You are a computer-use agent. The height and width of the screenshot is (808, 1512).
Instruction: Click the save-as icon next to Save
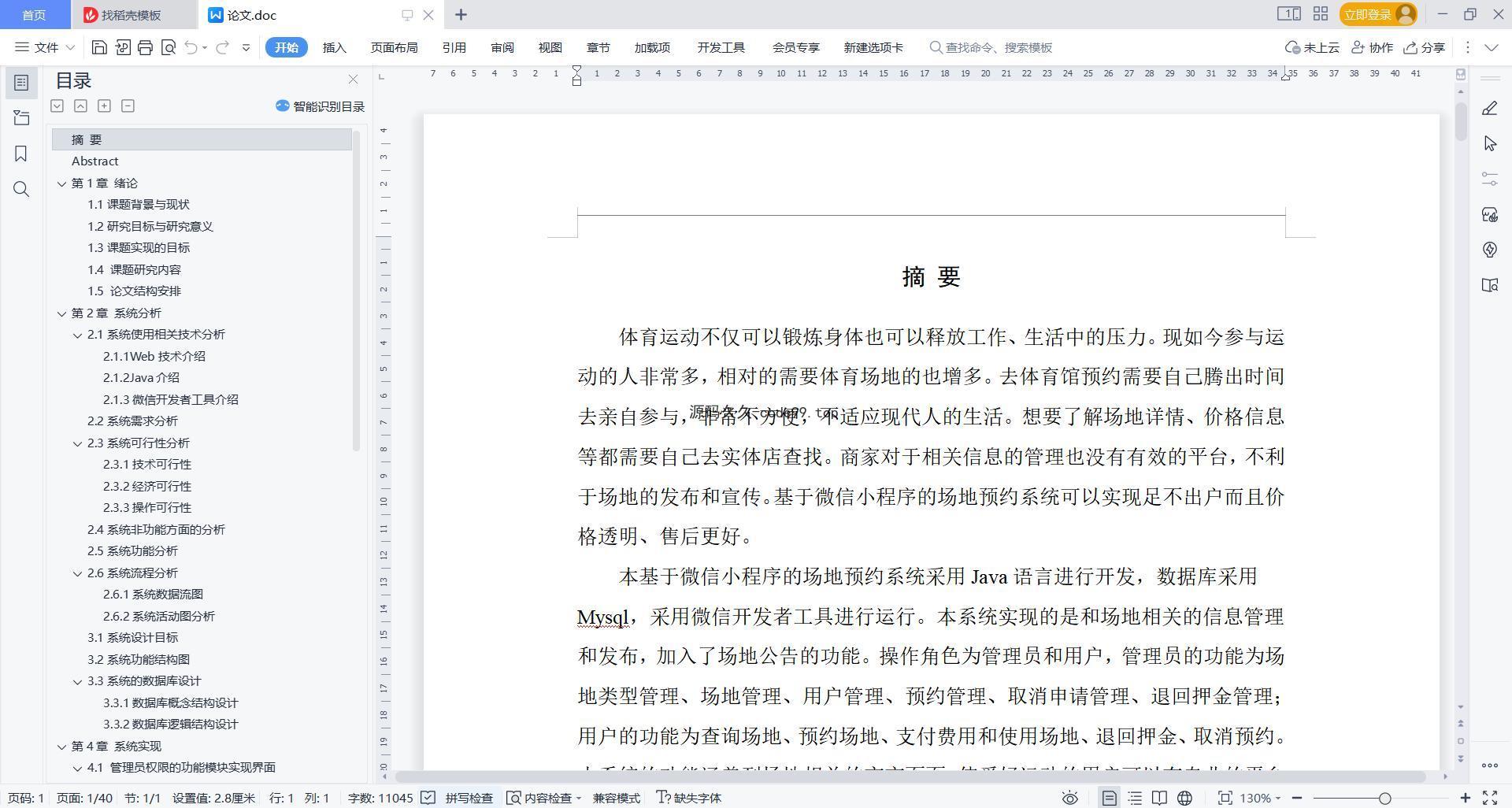[122, 47]
